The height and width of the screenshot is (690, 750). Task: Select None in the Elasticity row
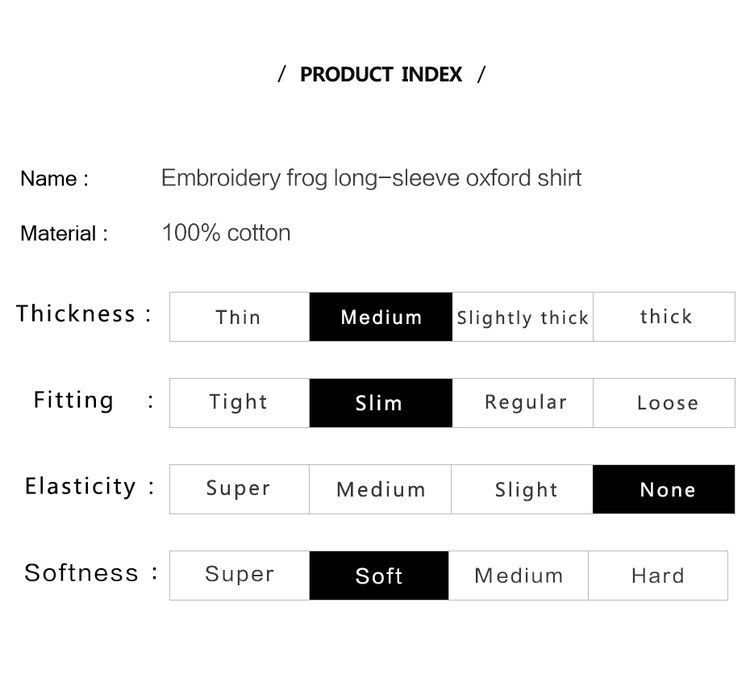pos(664,489)
